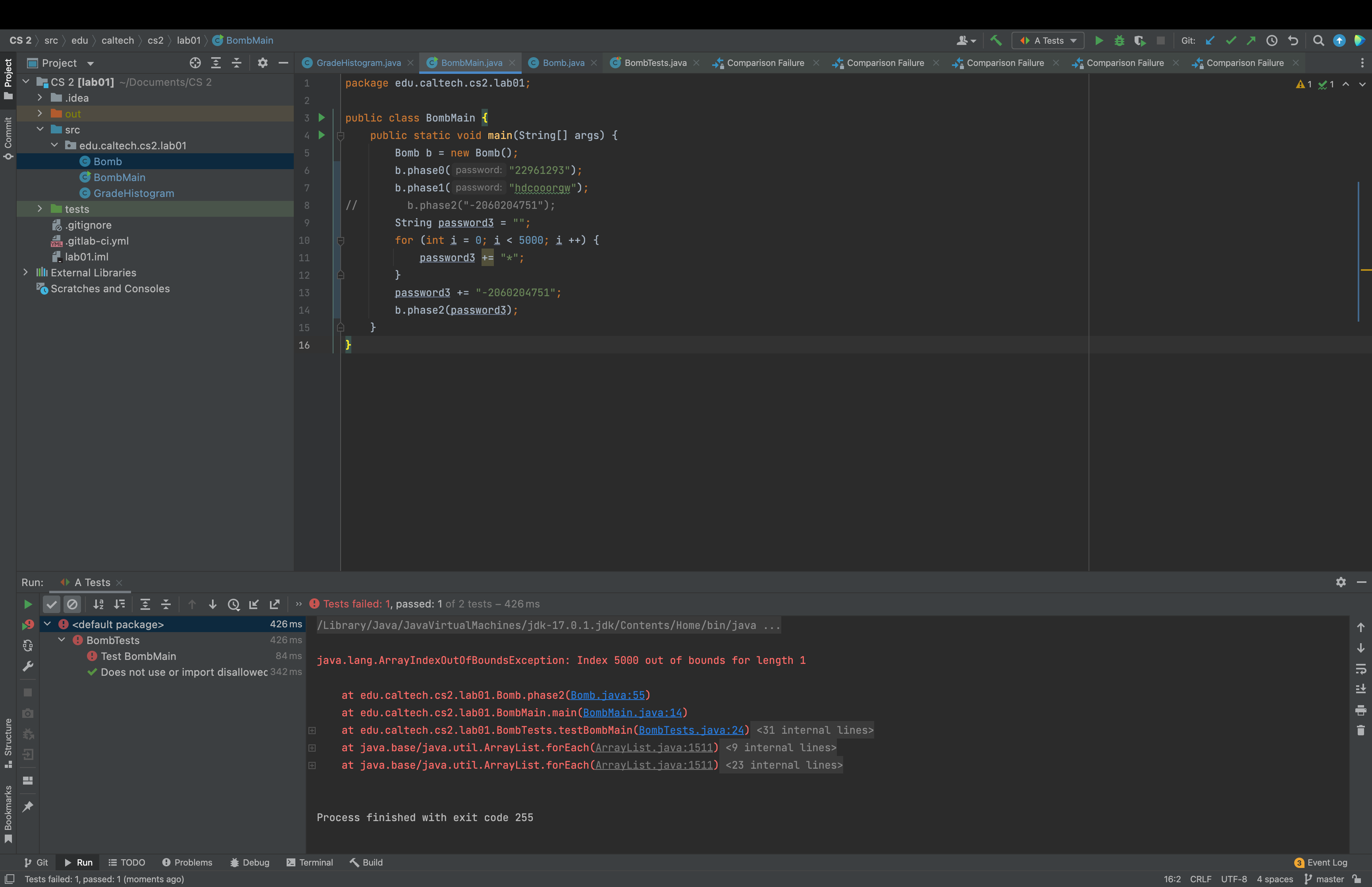Image resolution: width=1372 pixels, height=887 pixels.
Task: Click the master git branch widget in the status bar
Action: click(x=1324, y=879)
